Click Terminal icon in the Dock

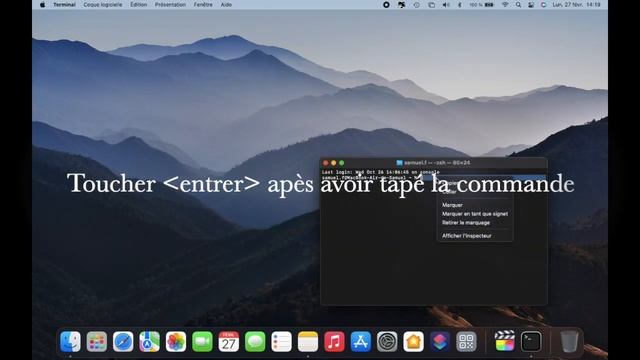tap(531, 341)
